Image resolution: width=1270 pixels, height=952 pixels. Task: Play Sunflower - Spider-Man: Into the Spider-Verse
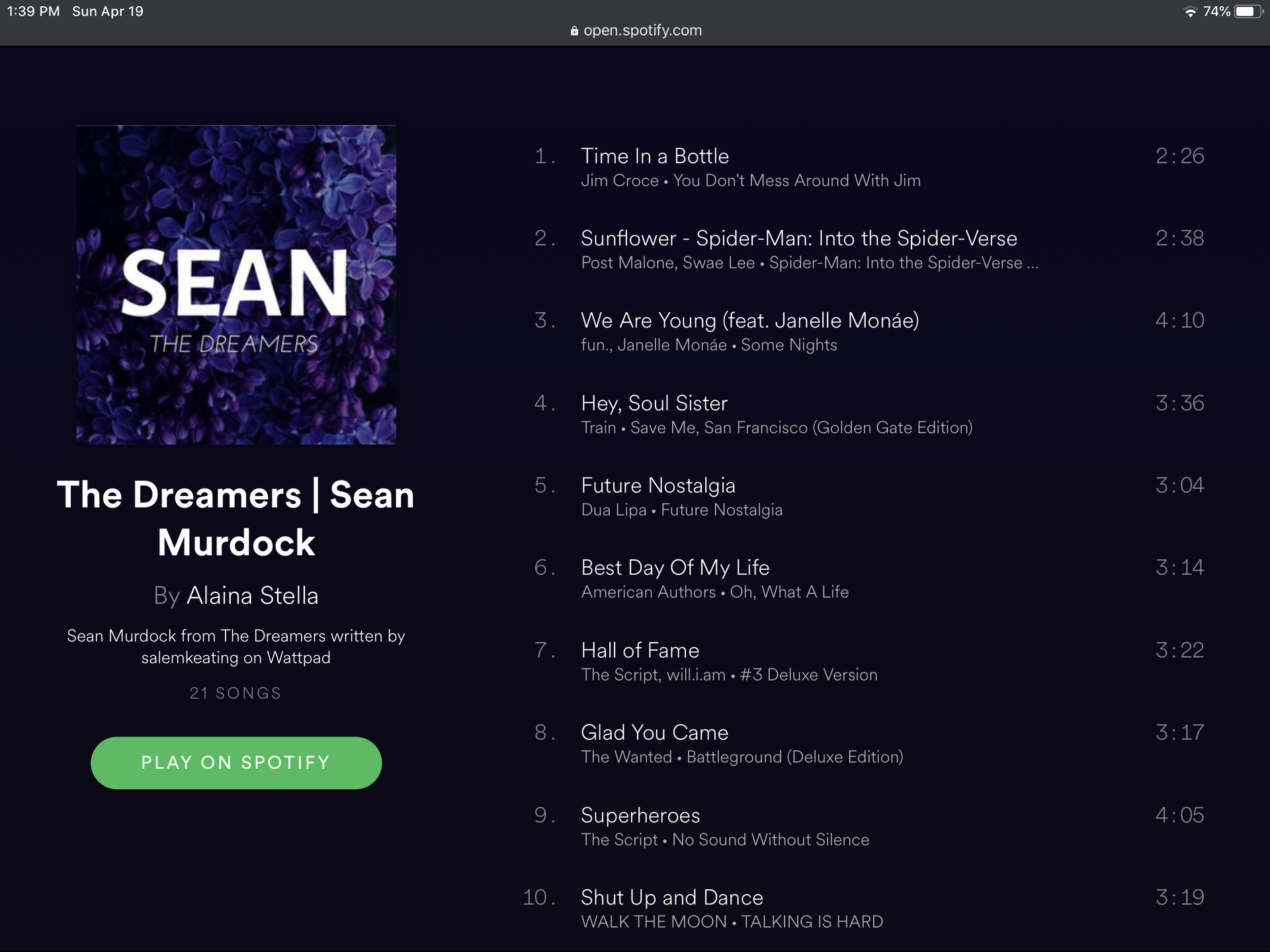click(799, 238)
